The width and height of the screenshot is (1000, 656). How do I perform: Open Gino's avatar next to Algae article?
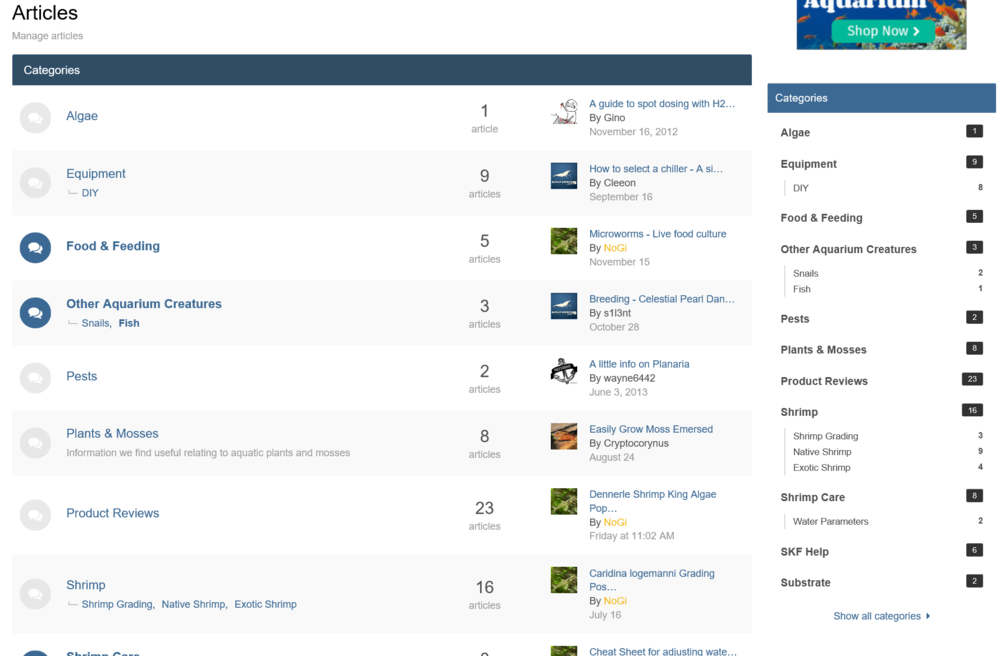(564, 112)
